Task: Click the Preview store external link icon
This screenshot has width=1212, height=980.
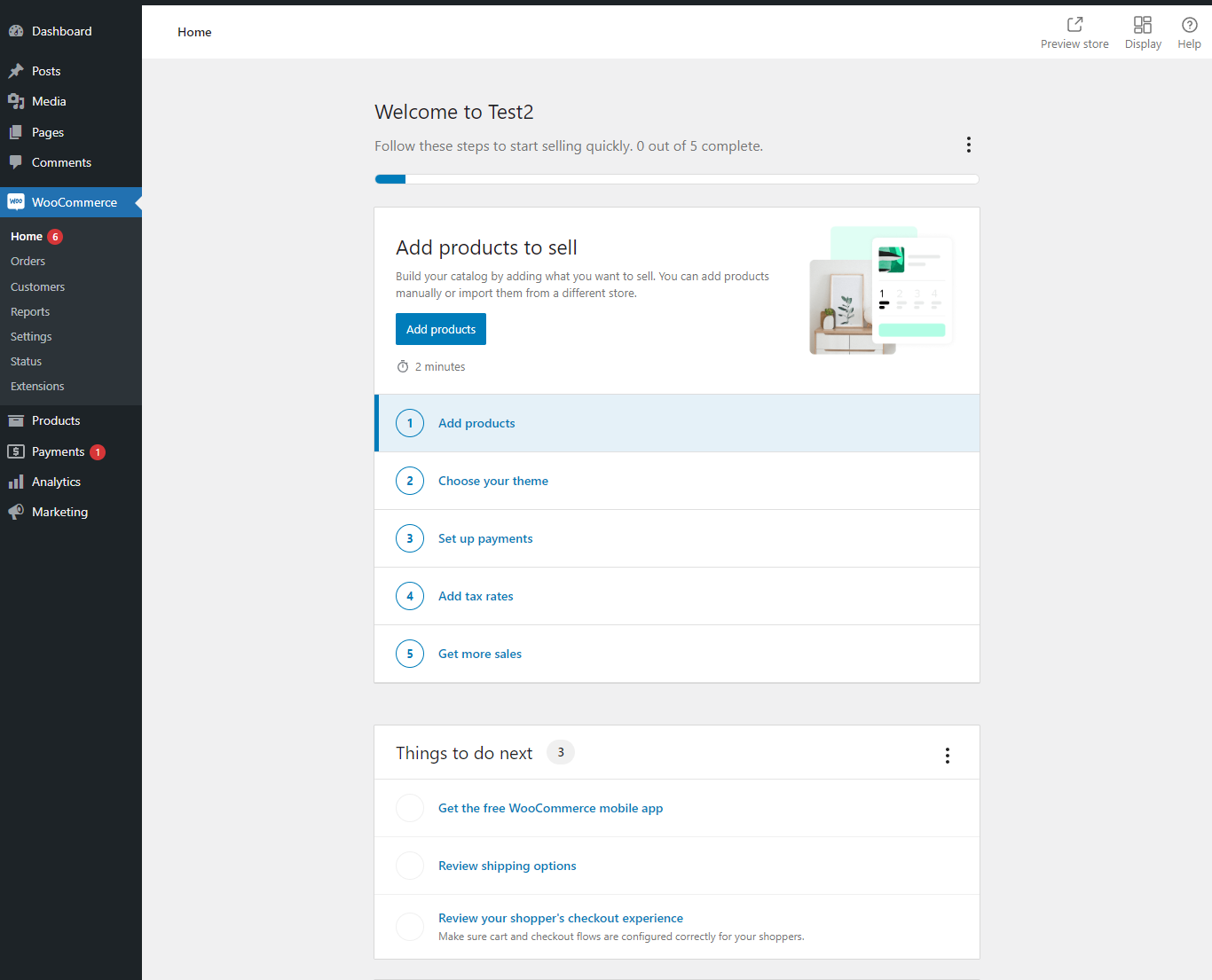Action: pos(1074,24)
